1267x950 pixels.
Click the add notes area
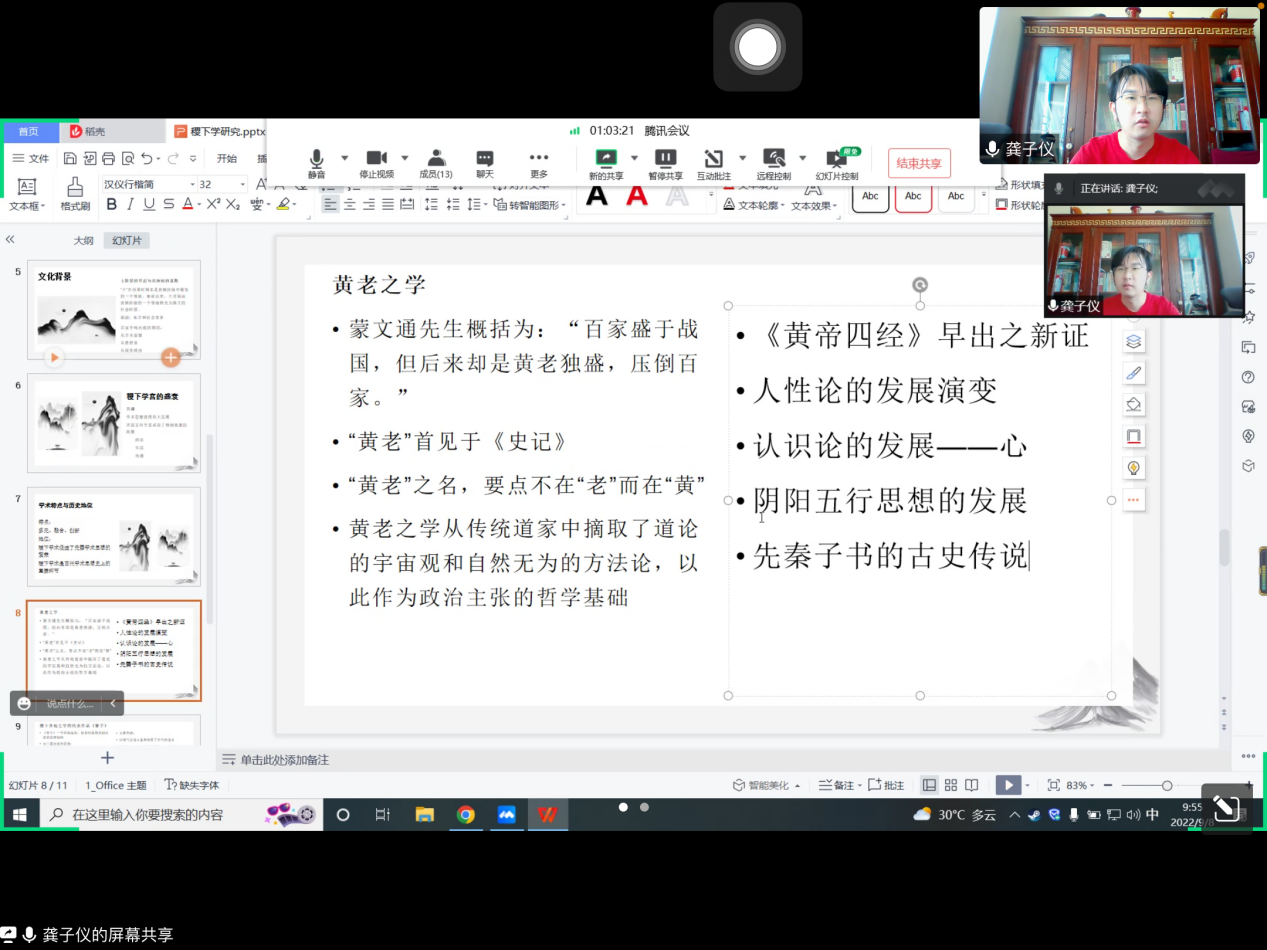284,760
